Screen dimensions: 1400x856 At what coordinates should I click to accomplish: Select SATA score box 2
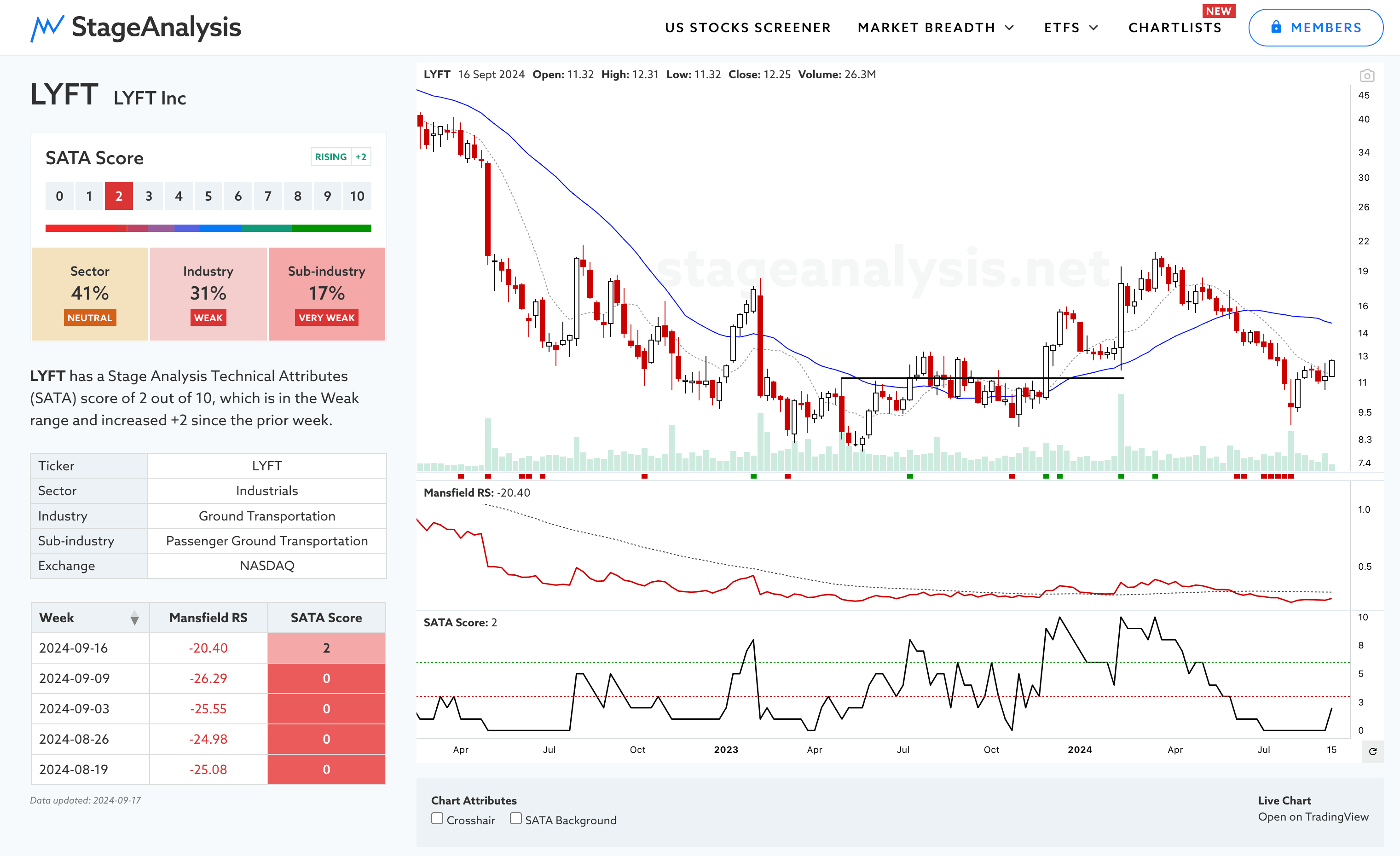tap(119, 196)
